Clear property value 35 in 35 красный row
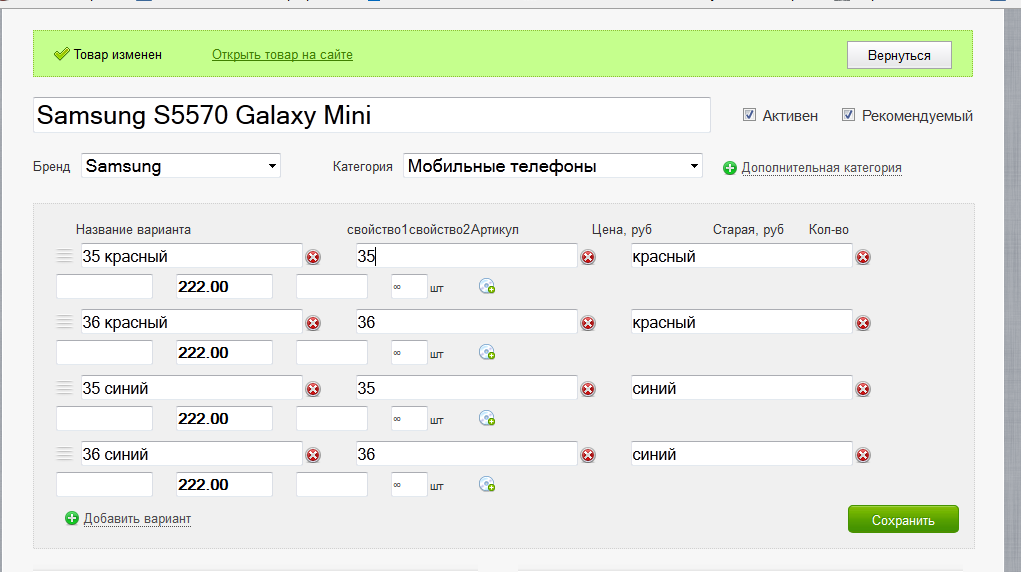This screenshot has height=572, width=1021. (x=588, y=257)
